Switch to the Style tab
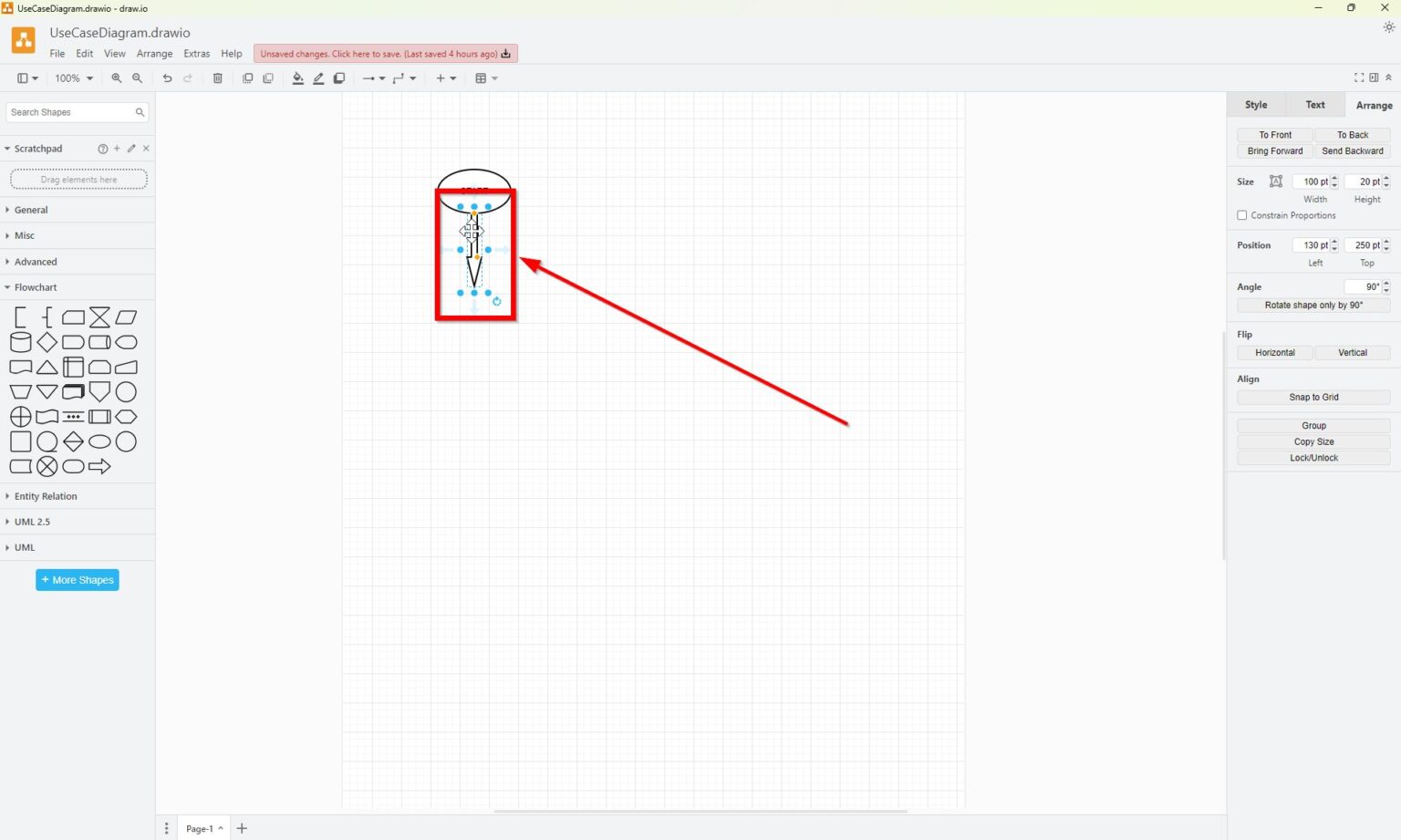 1255,104
